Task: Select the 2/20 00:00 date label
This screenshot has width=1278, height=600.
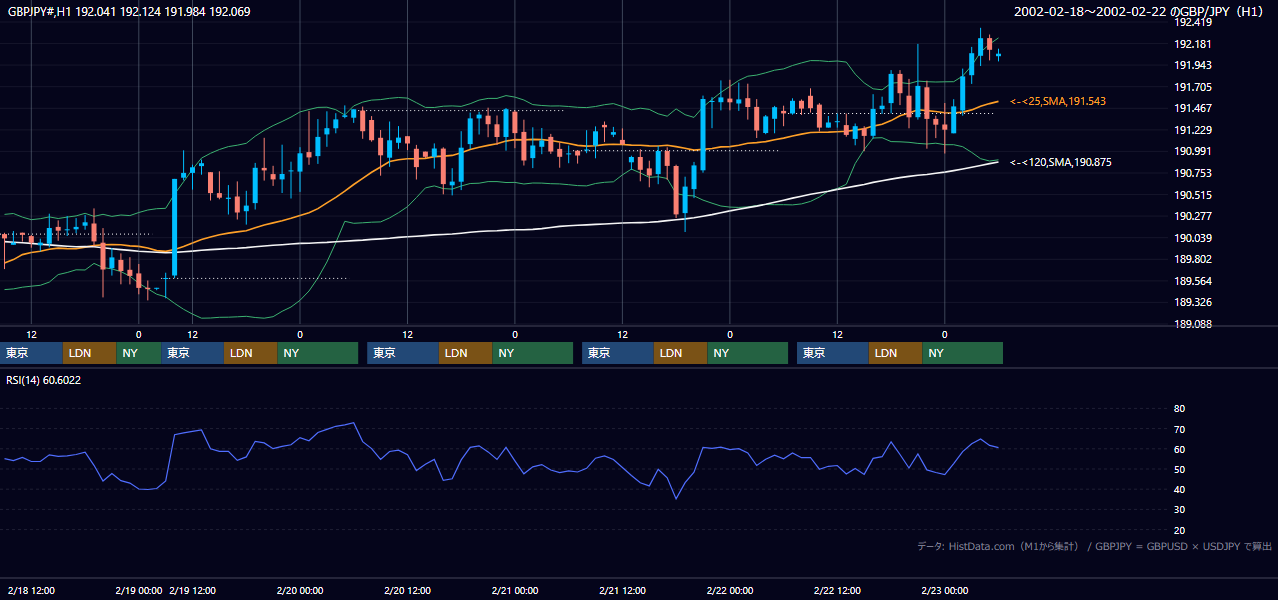Action: coord(300,591)
